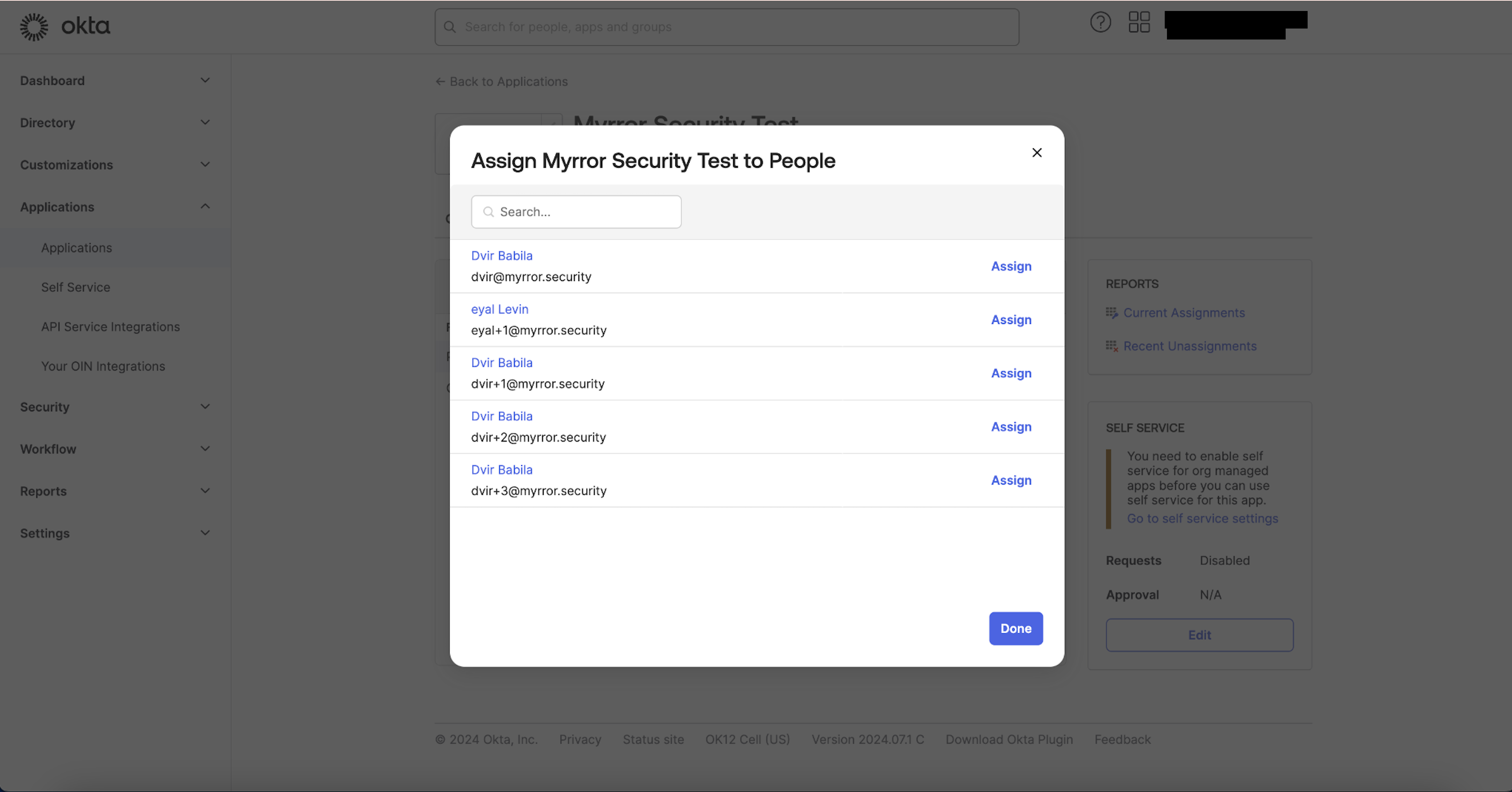Open the Privacy footer link
The height and width of the screenshot is (792, 1512).
coord(580,739)
